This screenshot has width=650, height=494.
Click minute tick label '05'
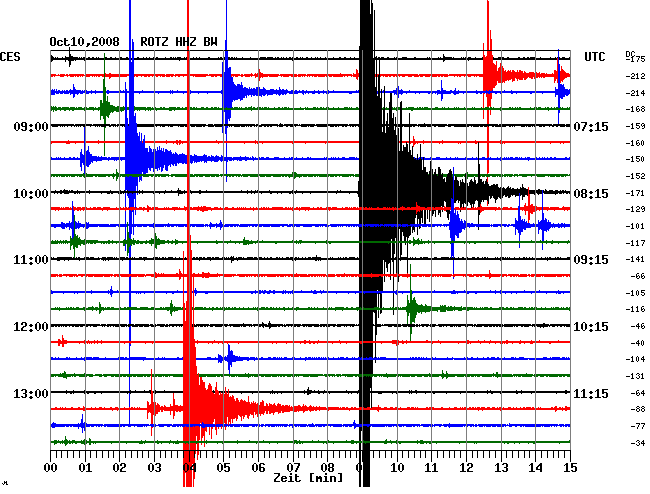(x=223, y=468)
